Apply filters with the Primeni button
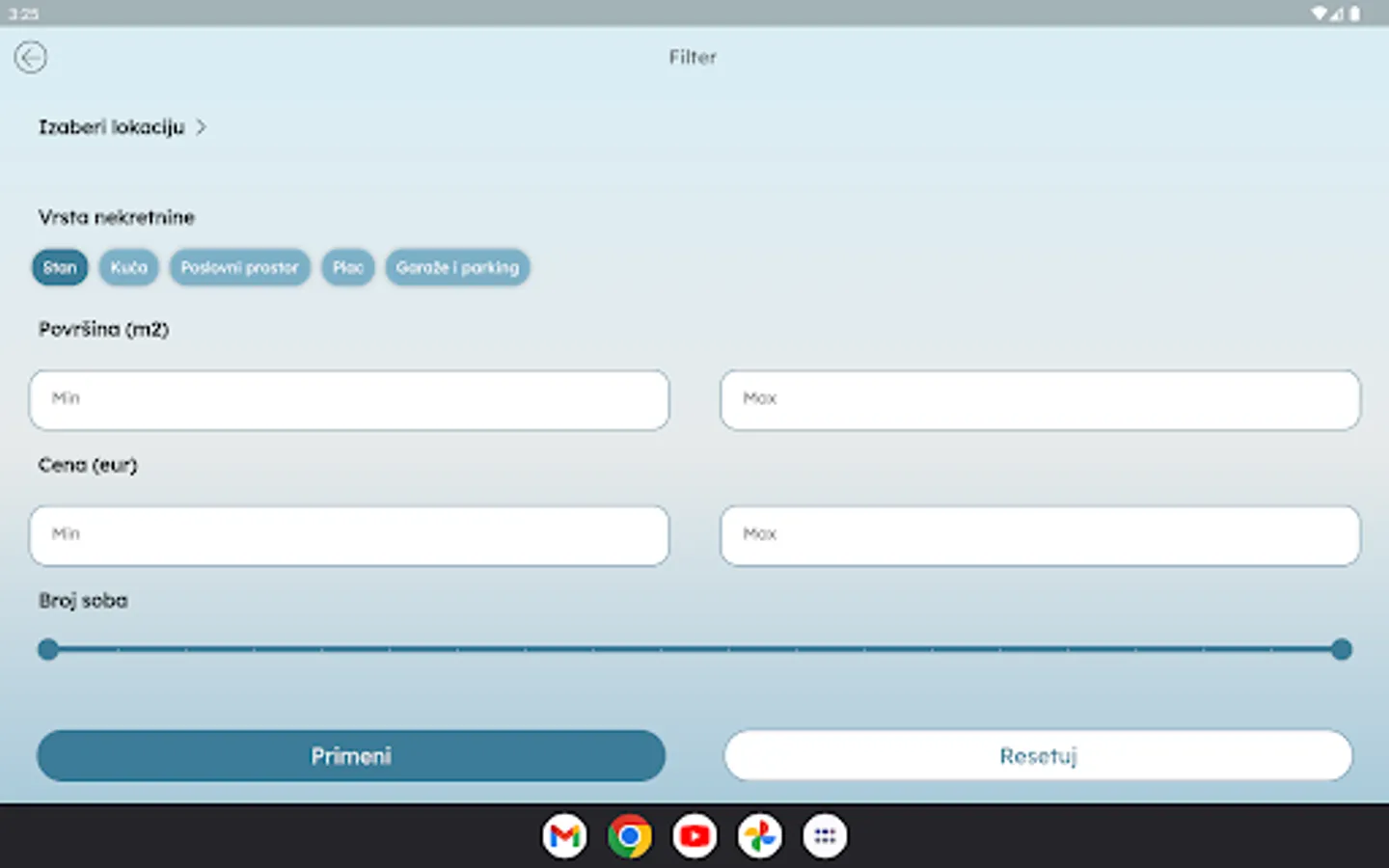This screenshot has width=1389, height=868. 351,756
